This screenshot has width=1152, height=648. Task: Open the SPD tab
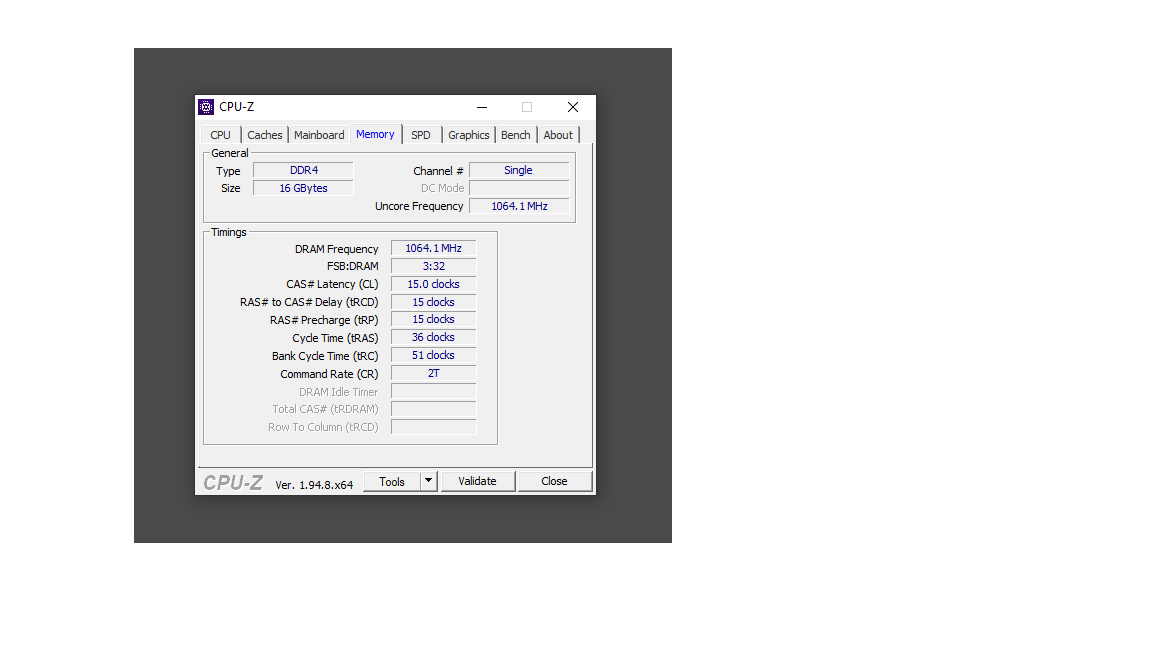pos(421,135)
